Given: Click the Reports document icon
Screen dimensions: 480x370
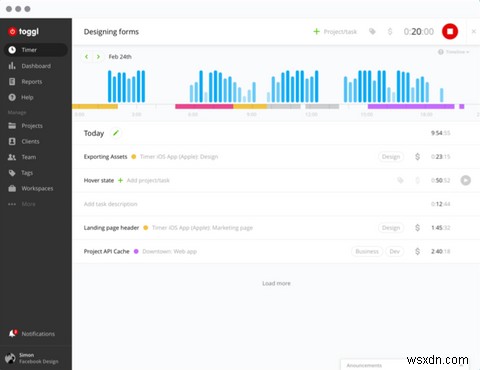Looking at the screenshot, I should [12, 82].
